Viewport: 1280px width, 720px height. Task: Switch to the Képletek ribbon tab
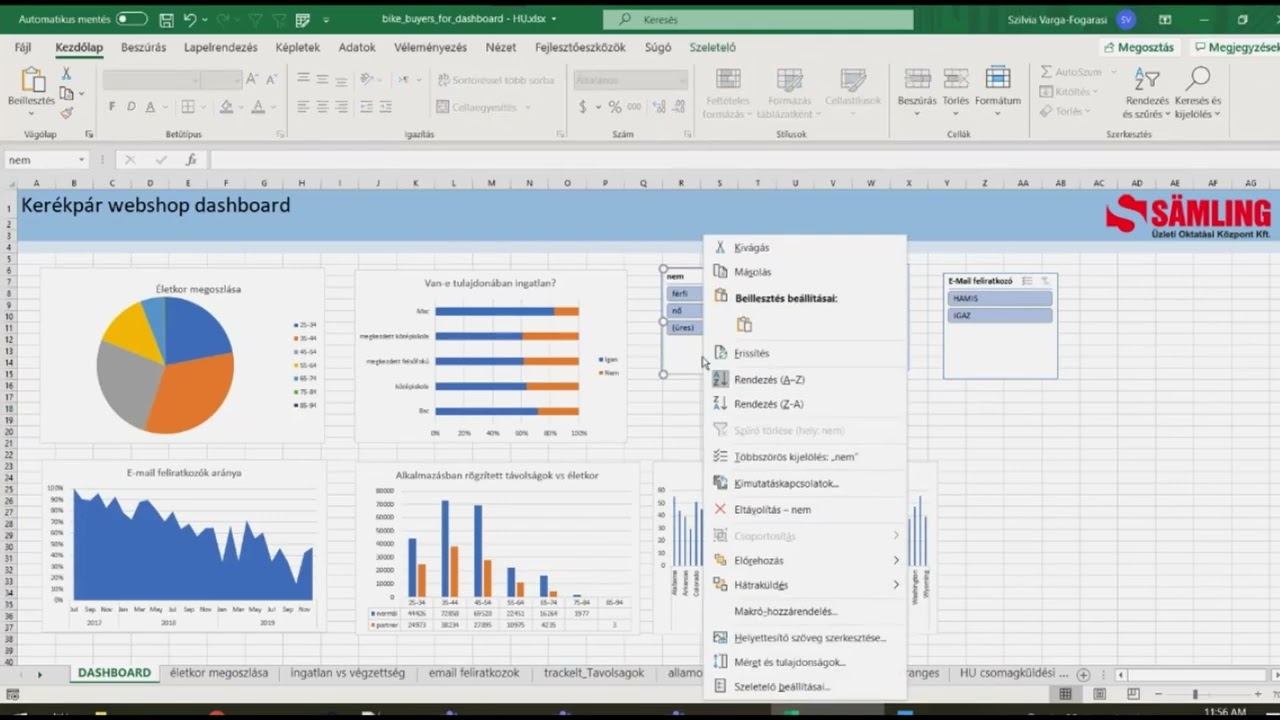[x=298, y=47]
